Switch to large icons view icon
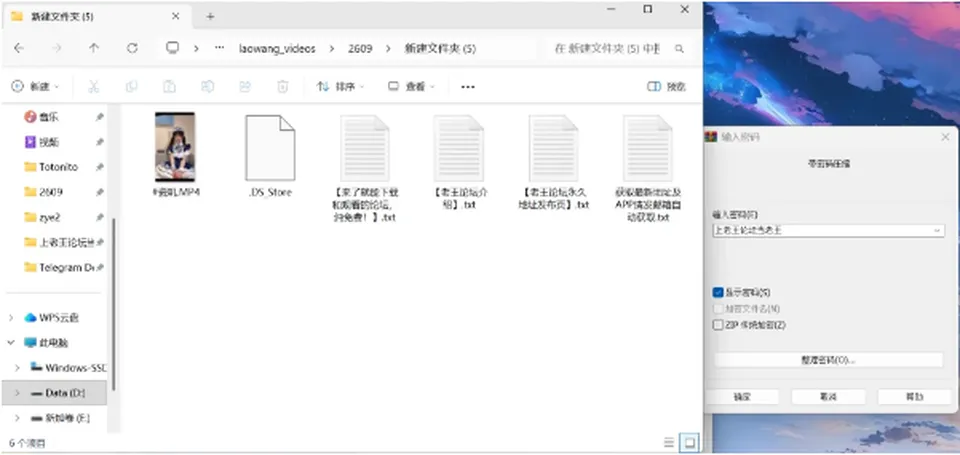Viewport: 960px width, 455px height. pyautogui.click(x=689, y=442)
